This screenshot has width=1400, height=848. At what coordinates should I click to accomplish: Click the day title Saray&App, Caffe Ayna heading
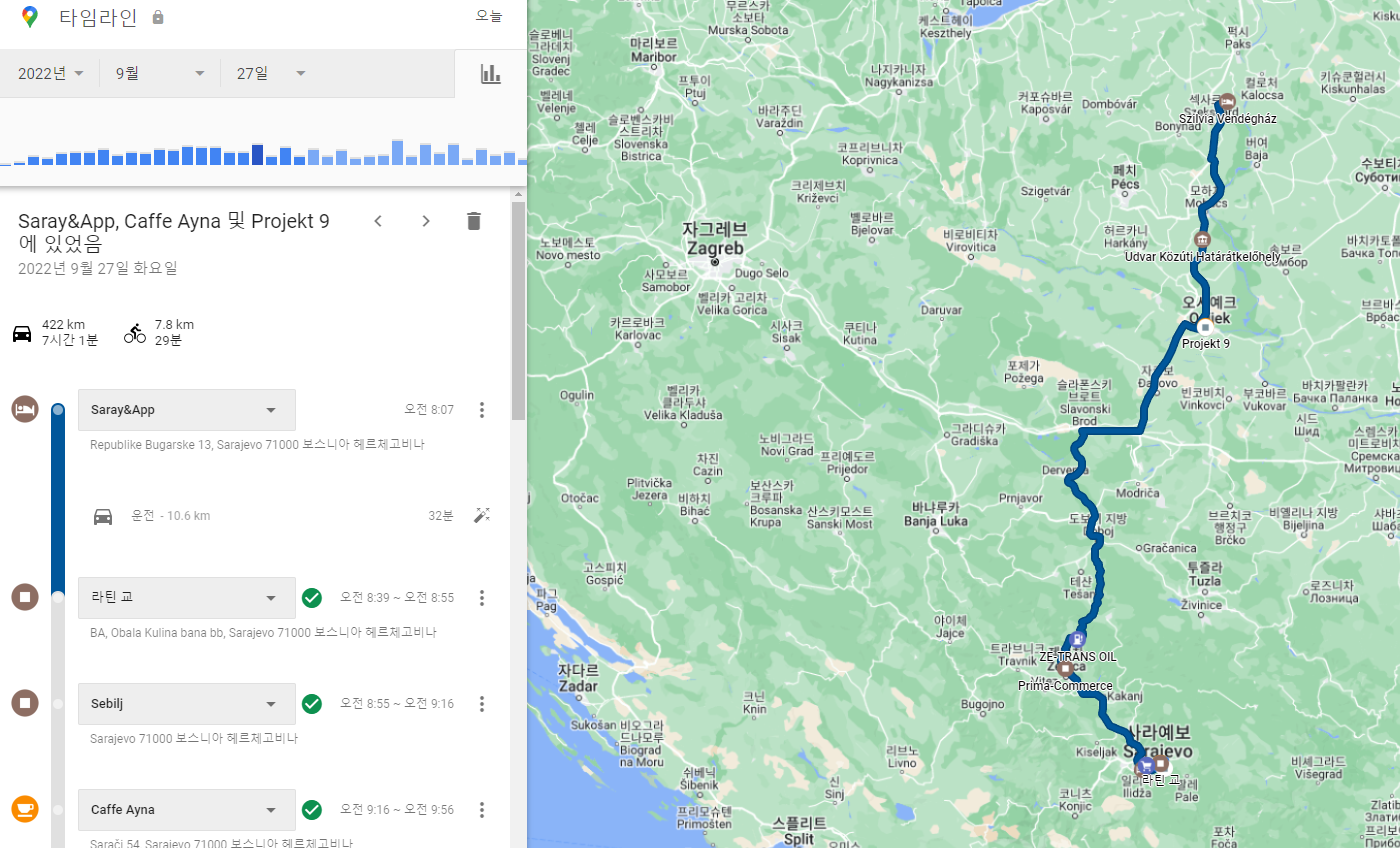click(x=174, y=232)
